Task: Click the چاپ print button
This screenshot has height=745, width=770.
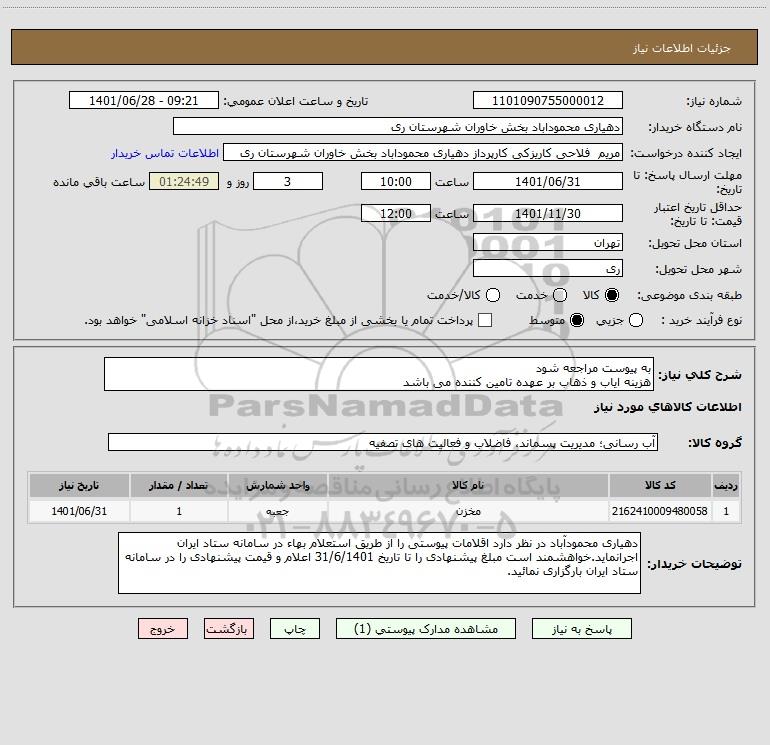Action: 295,629
